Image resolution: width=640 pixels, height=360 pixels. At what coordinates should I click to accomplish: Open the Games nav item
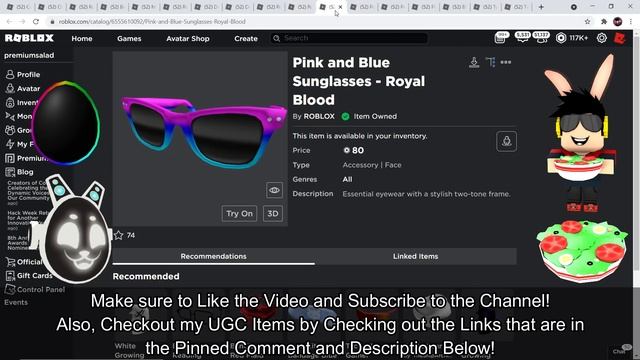[x=129, y=38]
